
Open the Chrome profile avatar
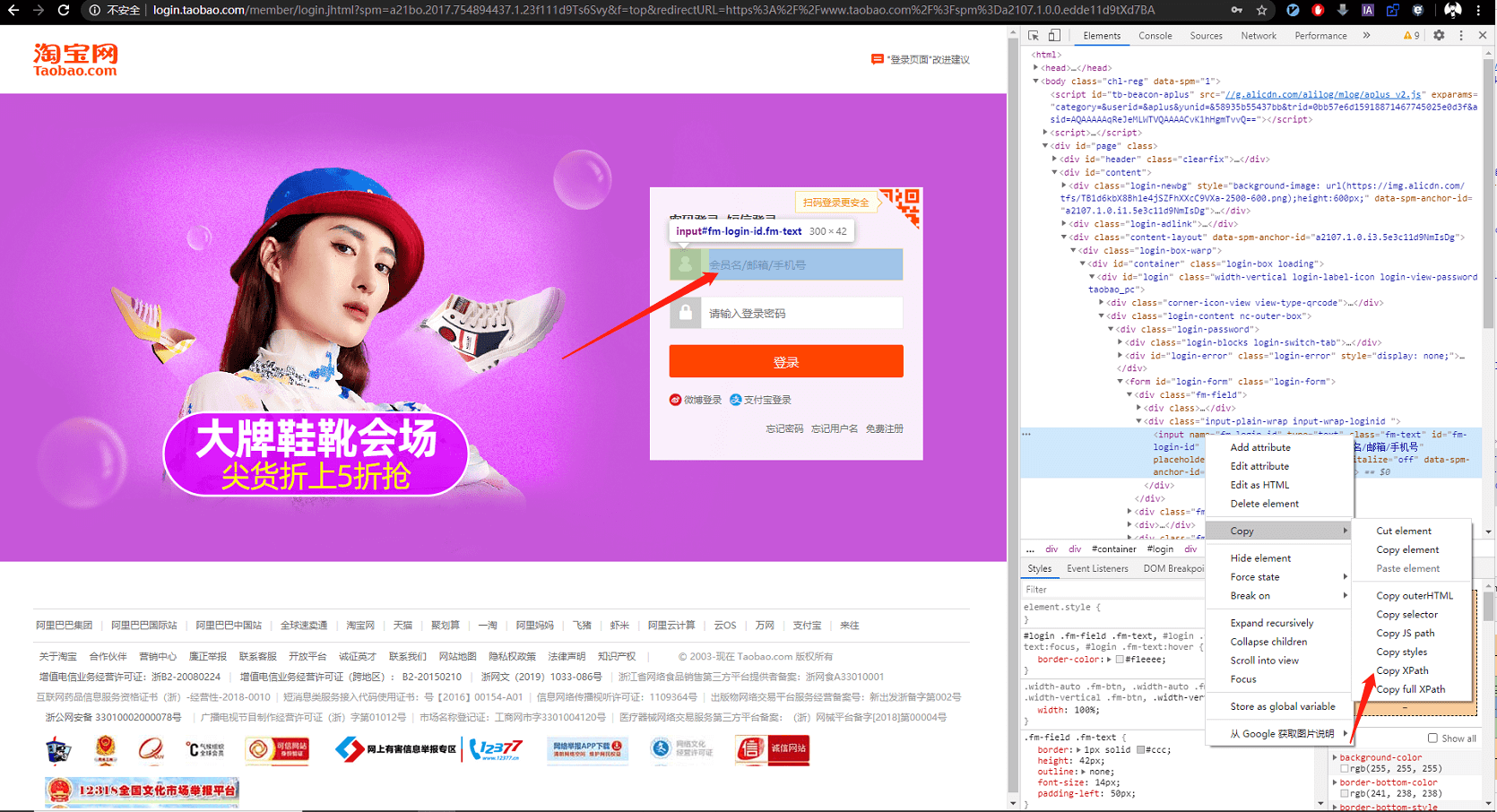point(1453,10)
